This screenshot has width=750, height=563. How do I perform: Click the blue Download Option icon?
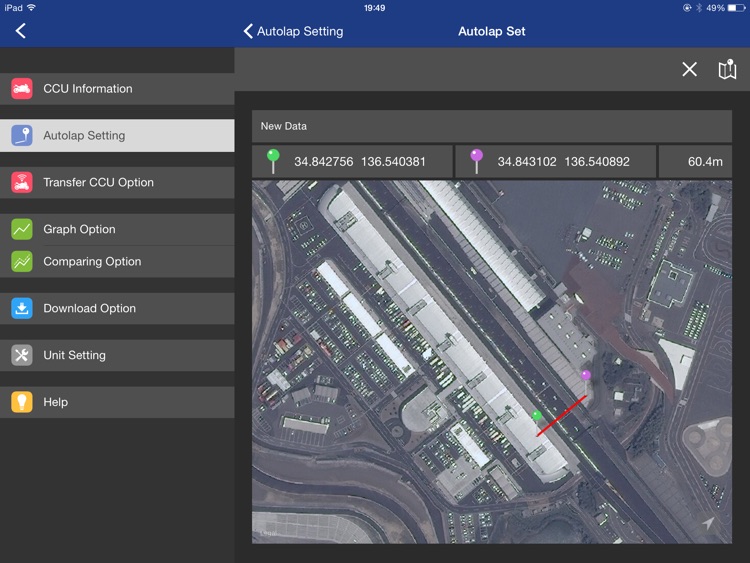pyautogui.click(x=22, y=309)
